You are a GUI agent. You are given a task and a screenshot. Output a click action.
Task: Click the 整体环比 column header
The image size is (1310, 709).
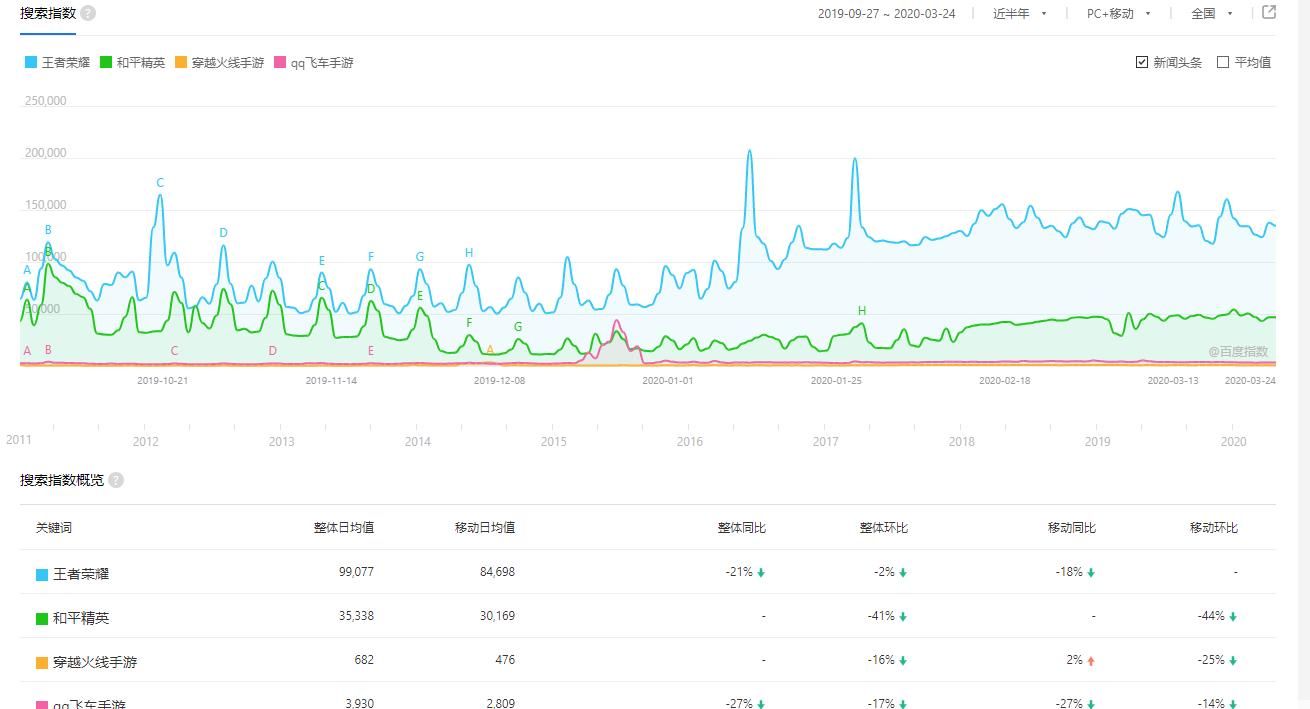point(884,527)
